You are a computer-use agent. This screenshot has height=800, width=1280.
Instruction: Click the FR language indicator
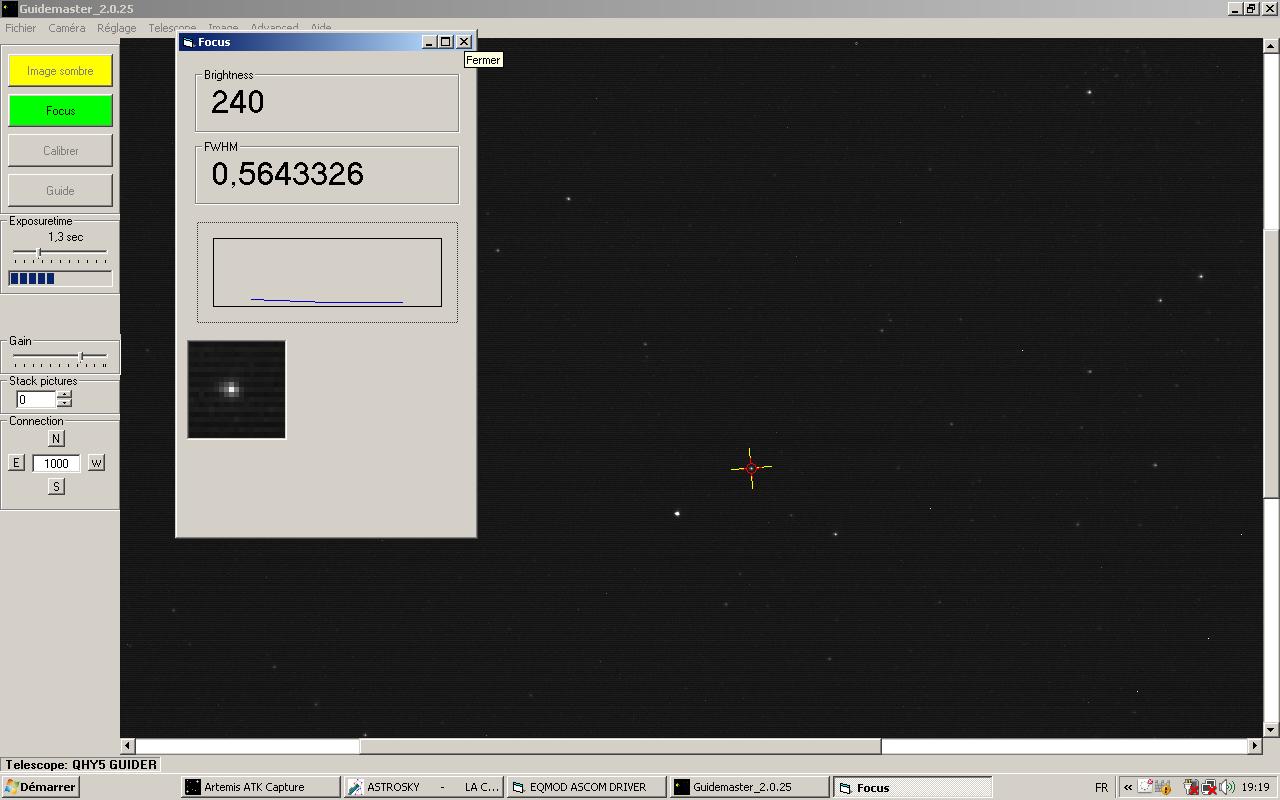point(1101,787)
